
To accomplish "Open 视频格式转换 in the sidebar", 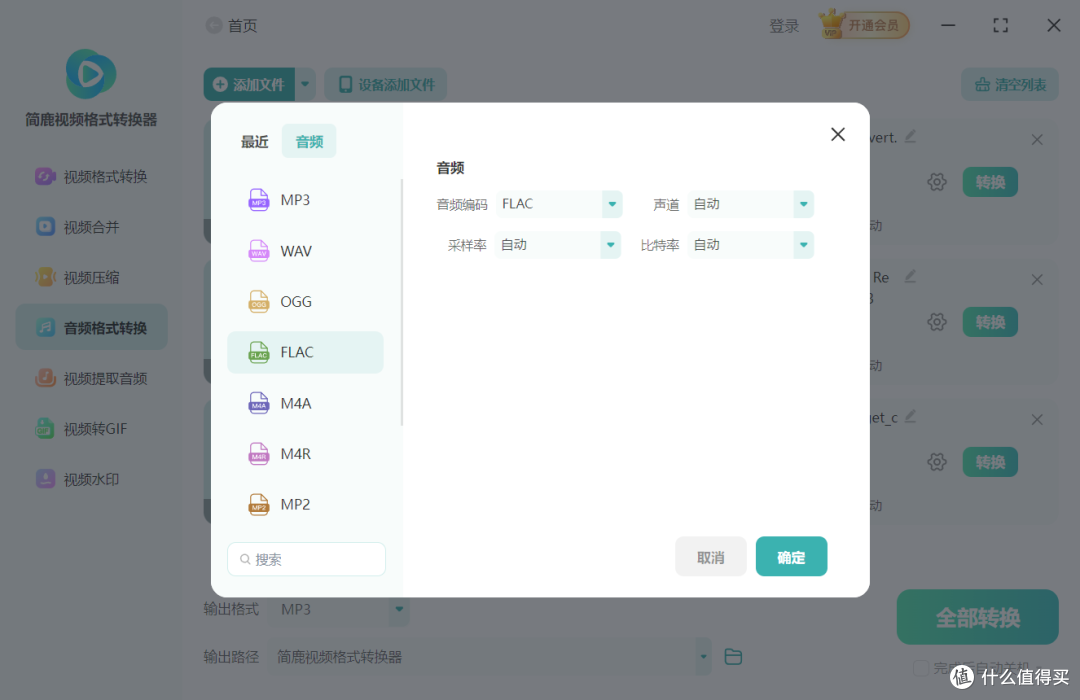I will pos(92,176).
